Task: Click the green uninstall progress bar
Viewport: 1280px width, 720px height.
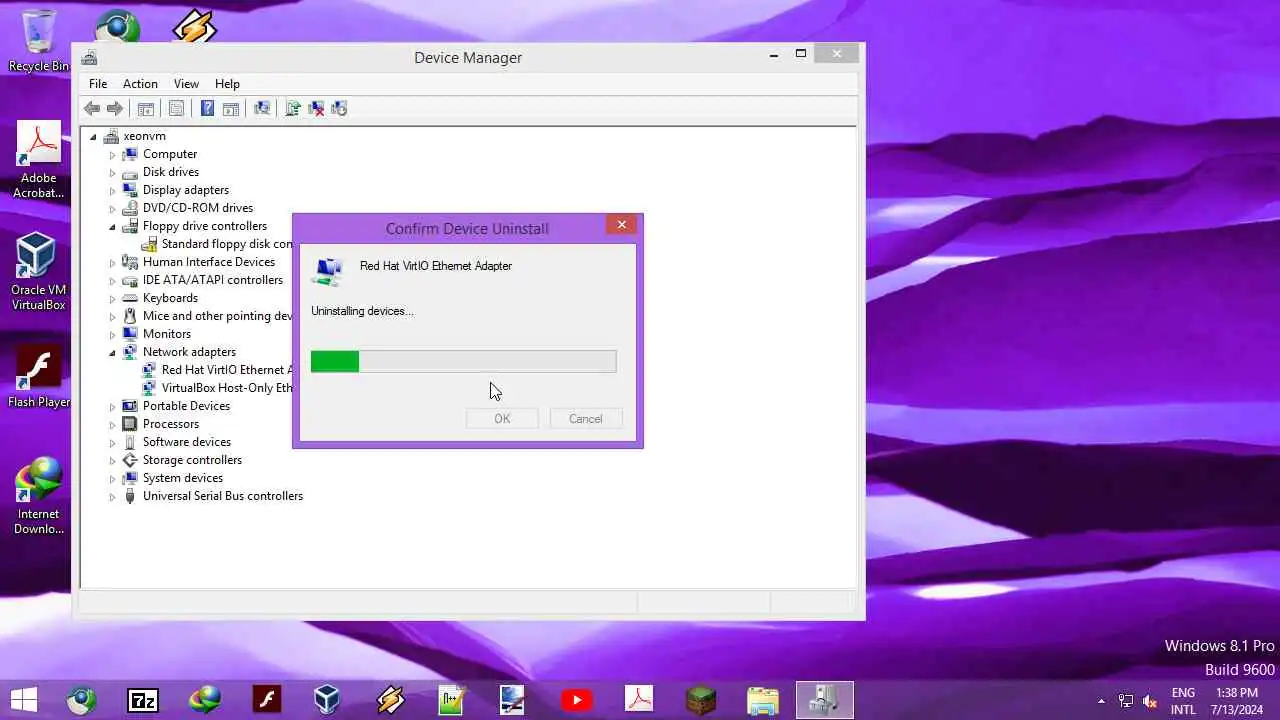Action: click(x=463, y=361)
